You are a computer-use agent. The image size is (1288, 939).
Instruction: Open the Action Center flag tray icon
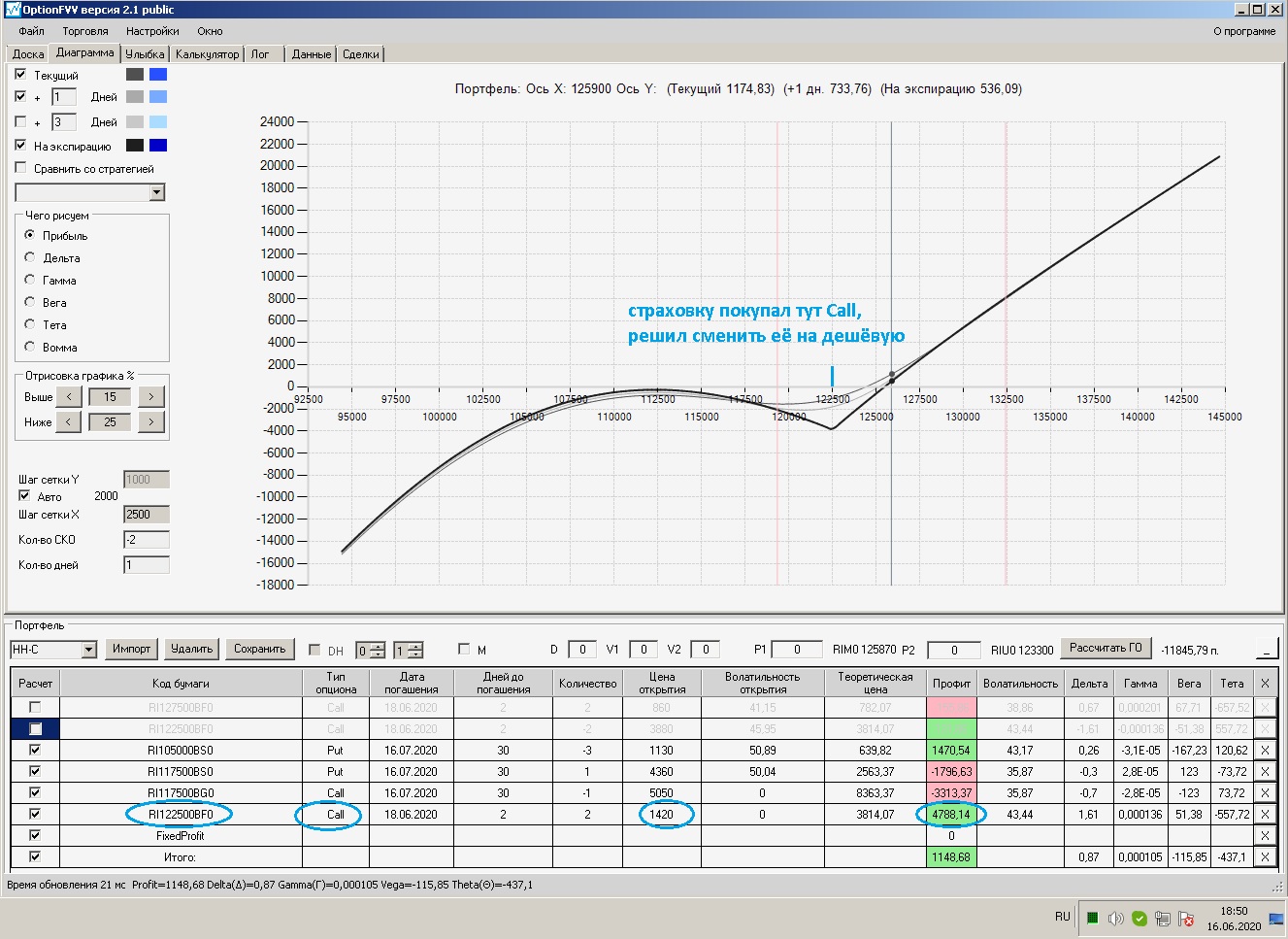click(1186, 918)
